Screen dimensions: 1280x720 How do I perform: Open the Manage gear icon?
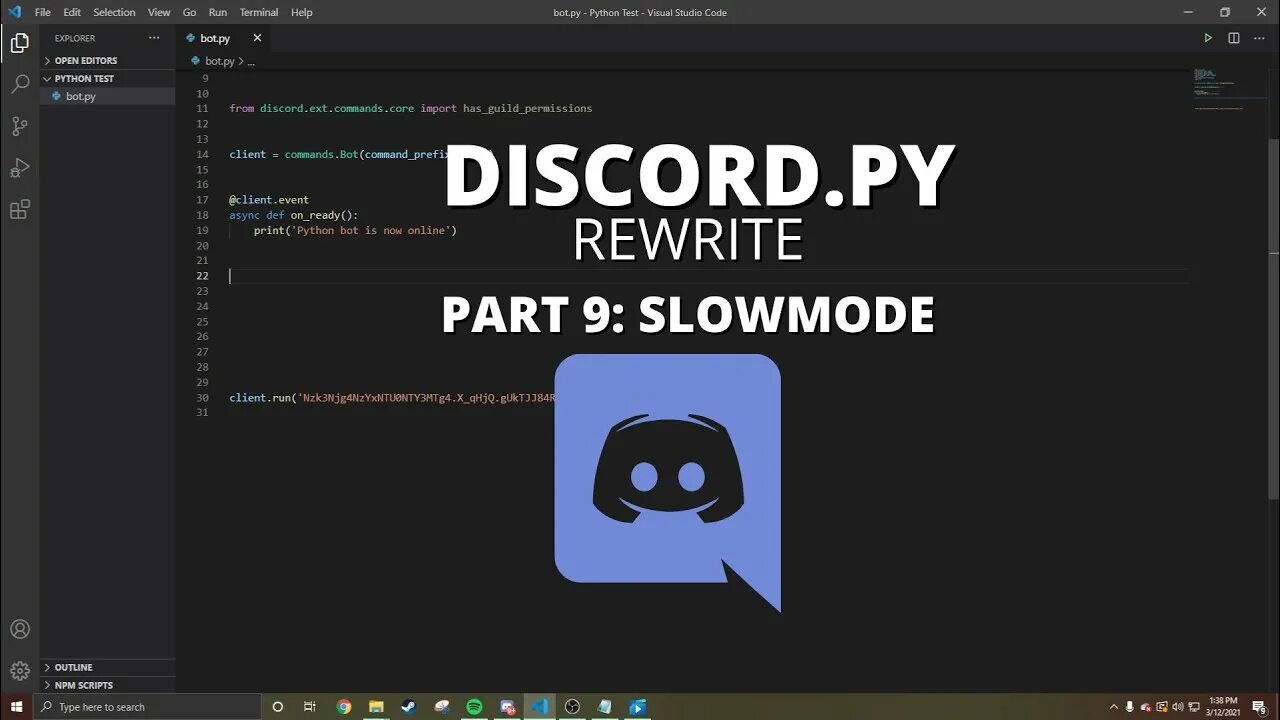tap(19, 671)
